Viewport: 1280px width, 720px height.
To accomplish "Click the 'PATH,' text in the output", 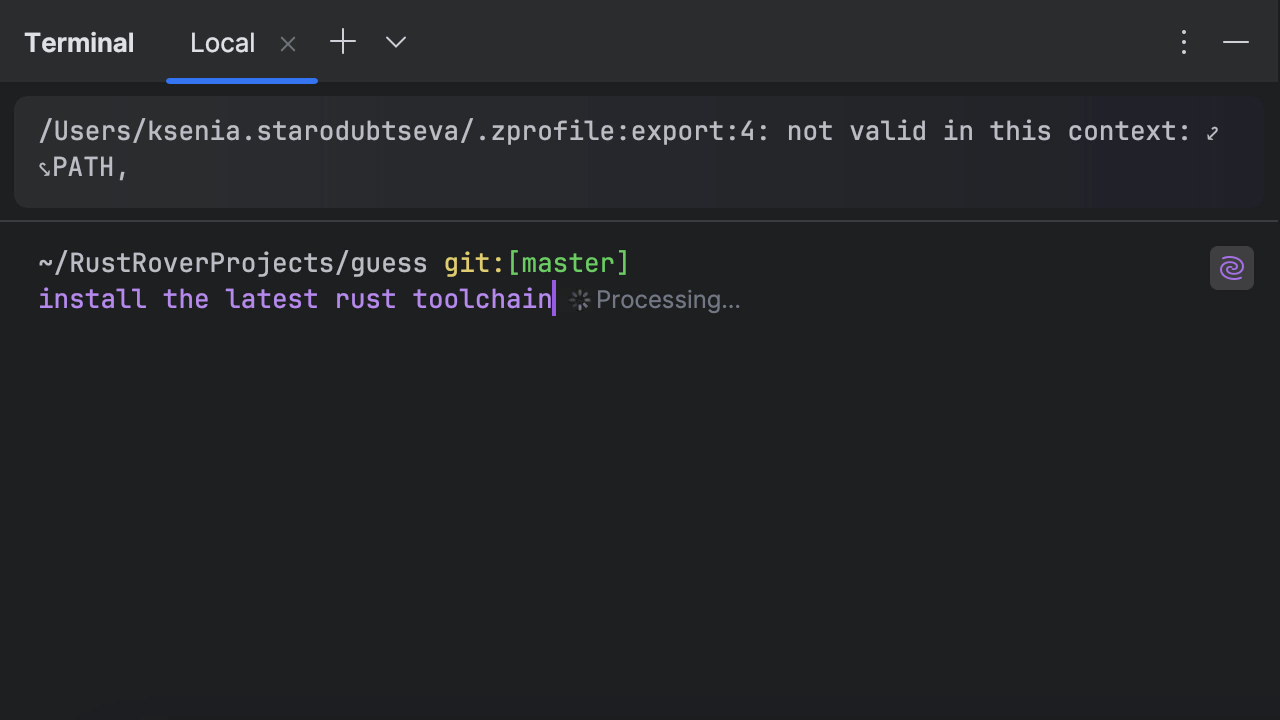I will (x=90, y=167).
